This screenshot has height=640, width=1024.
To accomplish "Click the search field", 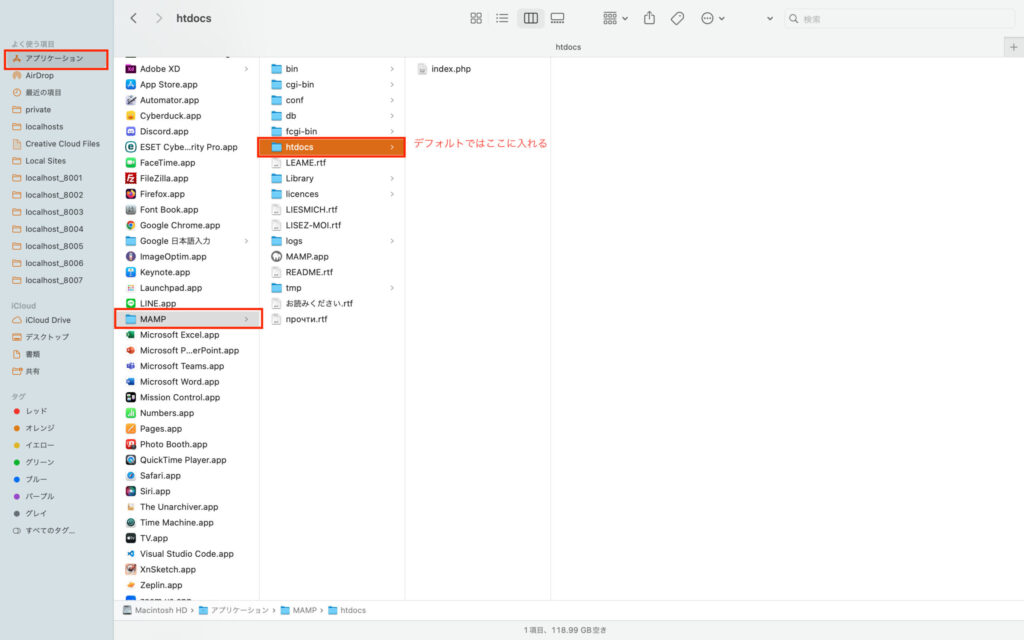I will coord(900,19).
